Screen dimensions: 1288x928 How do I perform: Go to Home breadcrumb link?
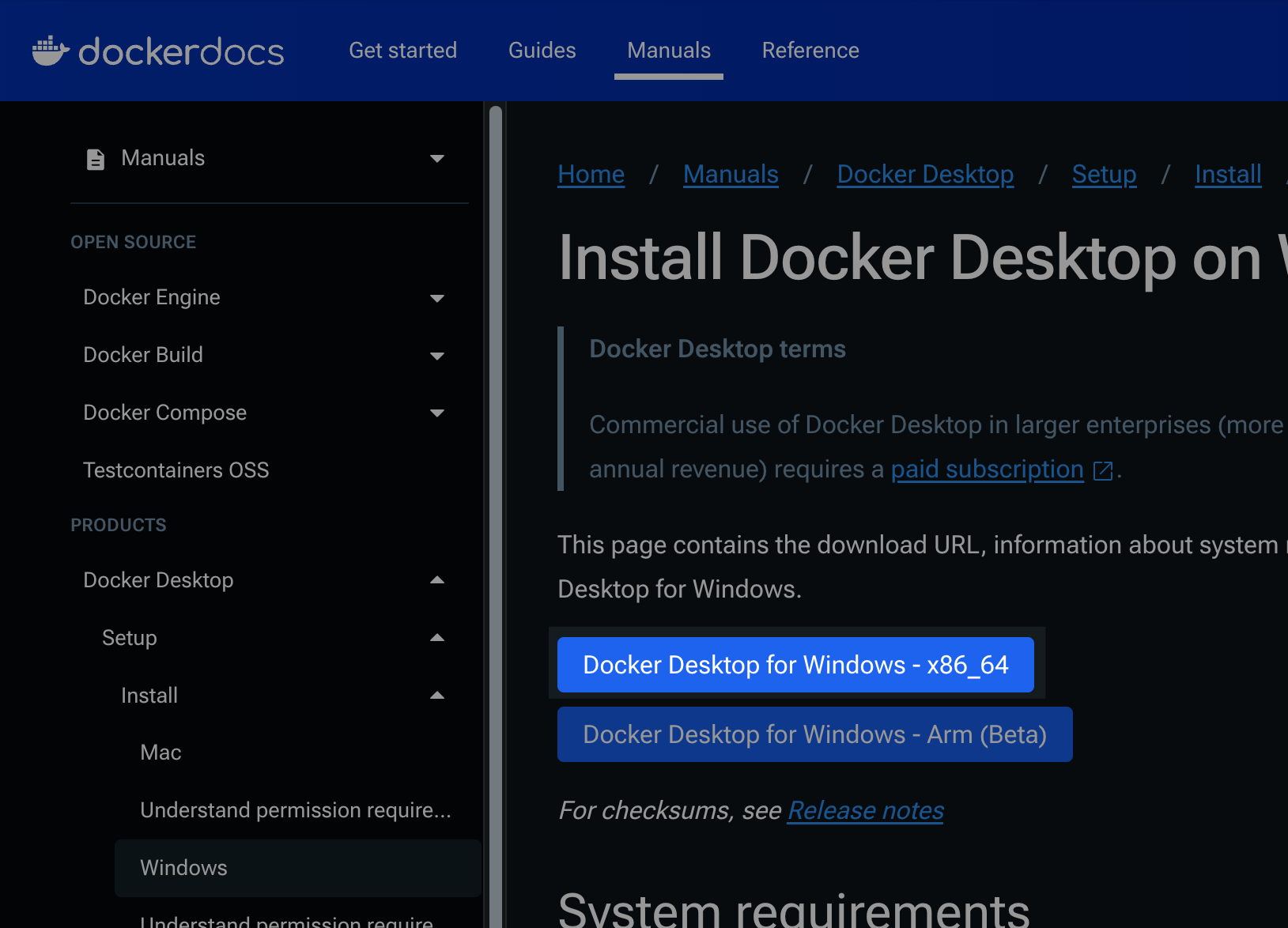click(591, 174)
